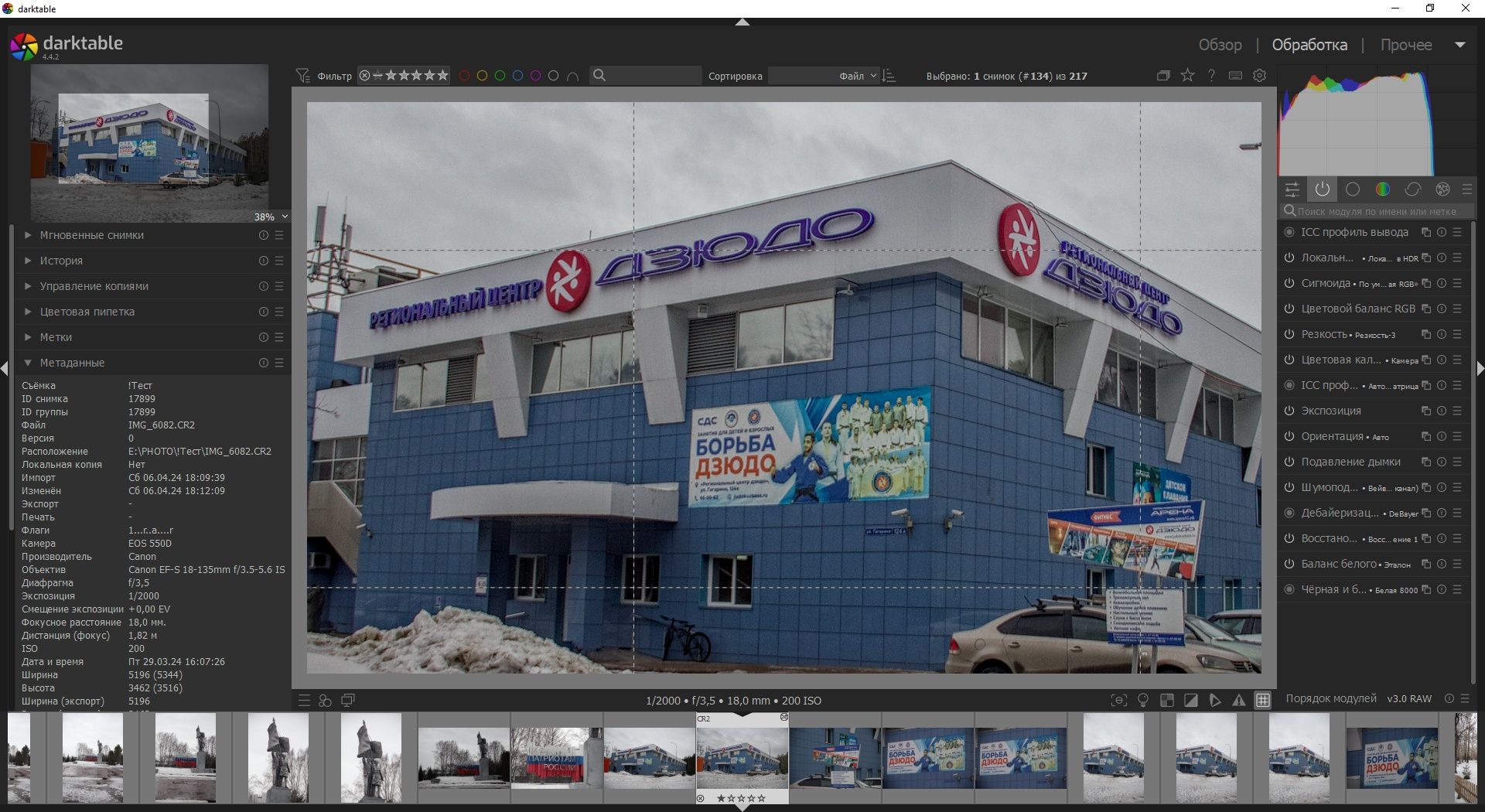
Task: Open presets menu of Баланс белого
Action: 1457,564
